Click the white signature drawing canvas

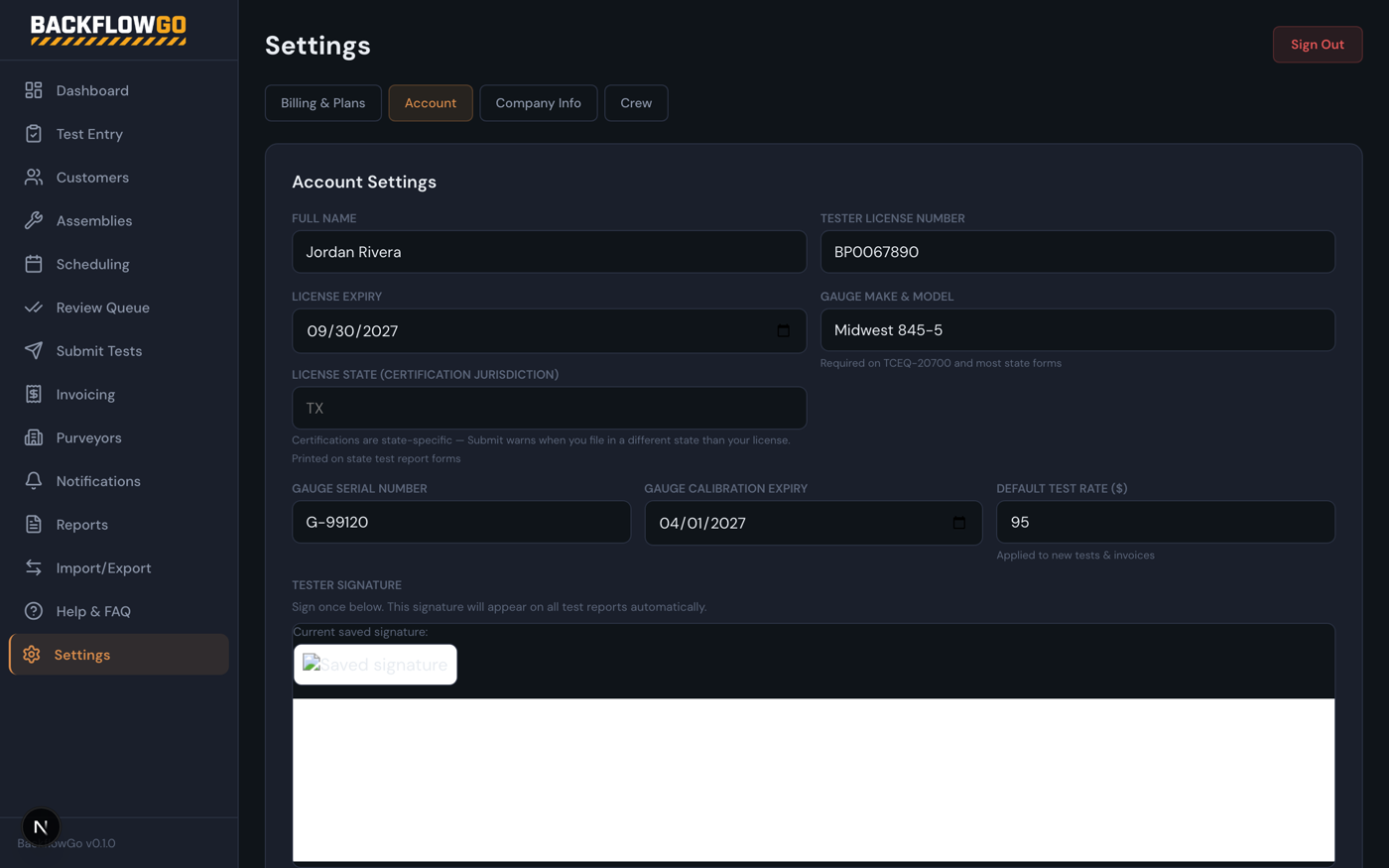point(814,780)
